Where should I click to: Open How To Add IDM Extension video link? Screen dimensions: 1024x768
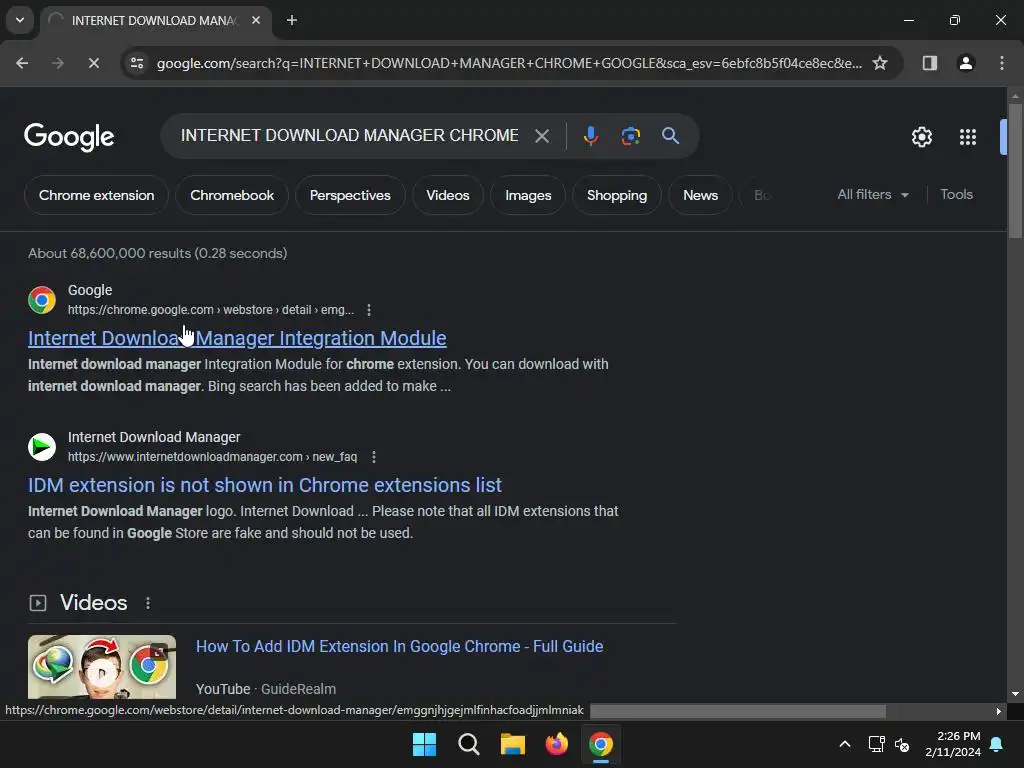point(400,647)
